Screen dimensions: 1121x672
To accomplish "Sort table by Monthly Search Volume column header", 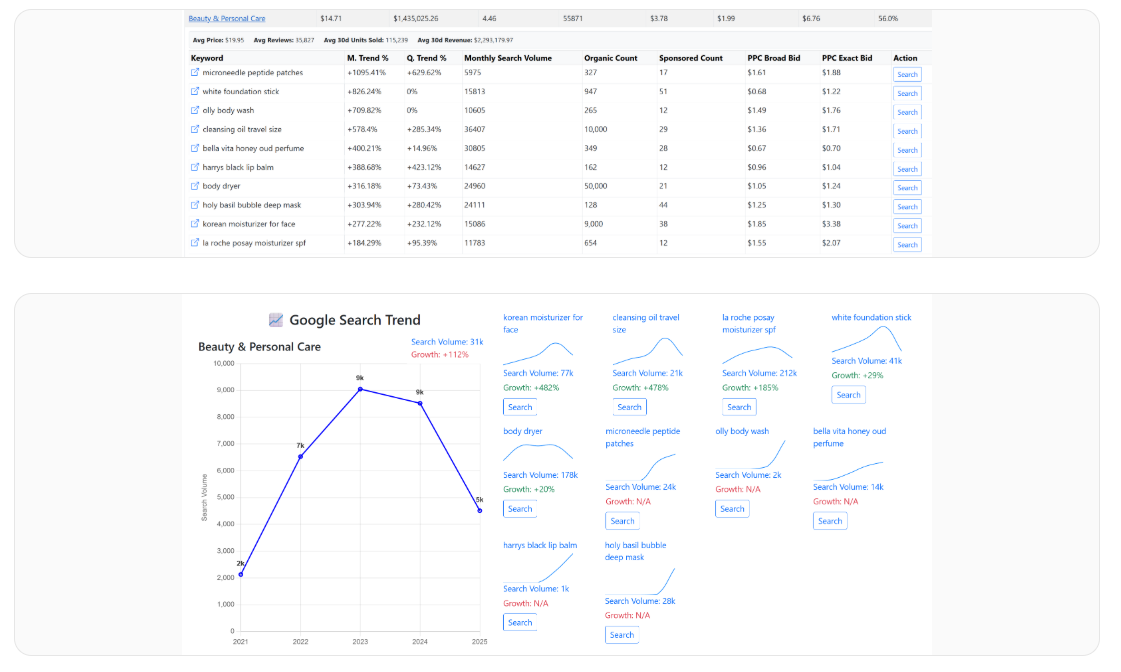I will (x=507, y=58).
